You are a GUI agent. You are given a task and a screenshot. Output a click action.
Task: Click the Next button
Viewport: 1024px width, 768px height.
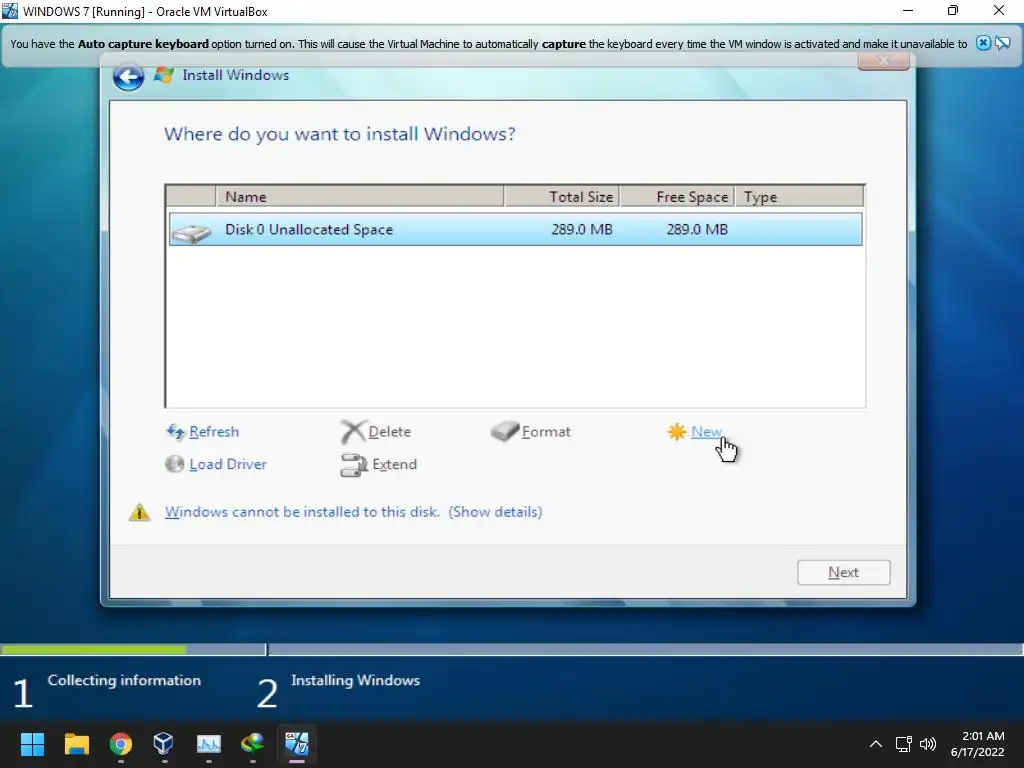point(843,573)
